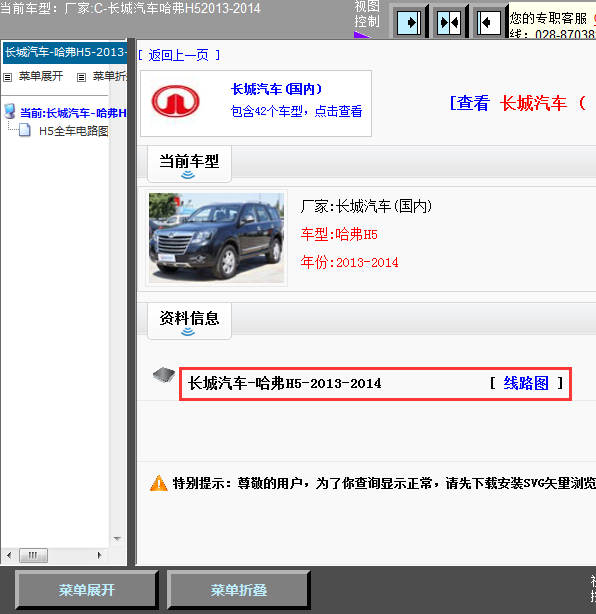Click the small 菜单展开 list icon in sidebar

tap(7, 78)
